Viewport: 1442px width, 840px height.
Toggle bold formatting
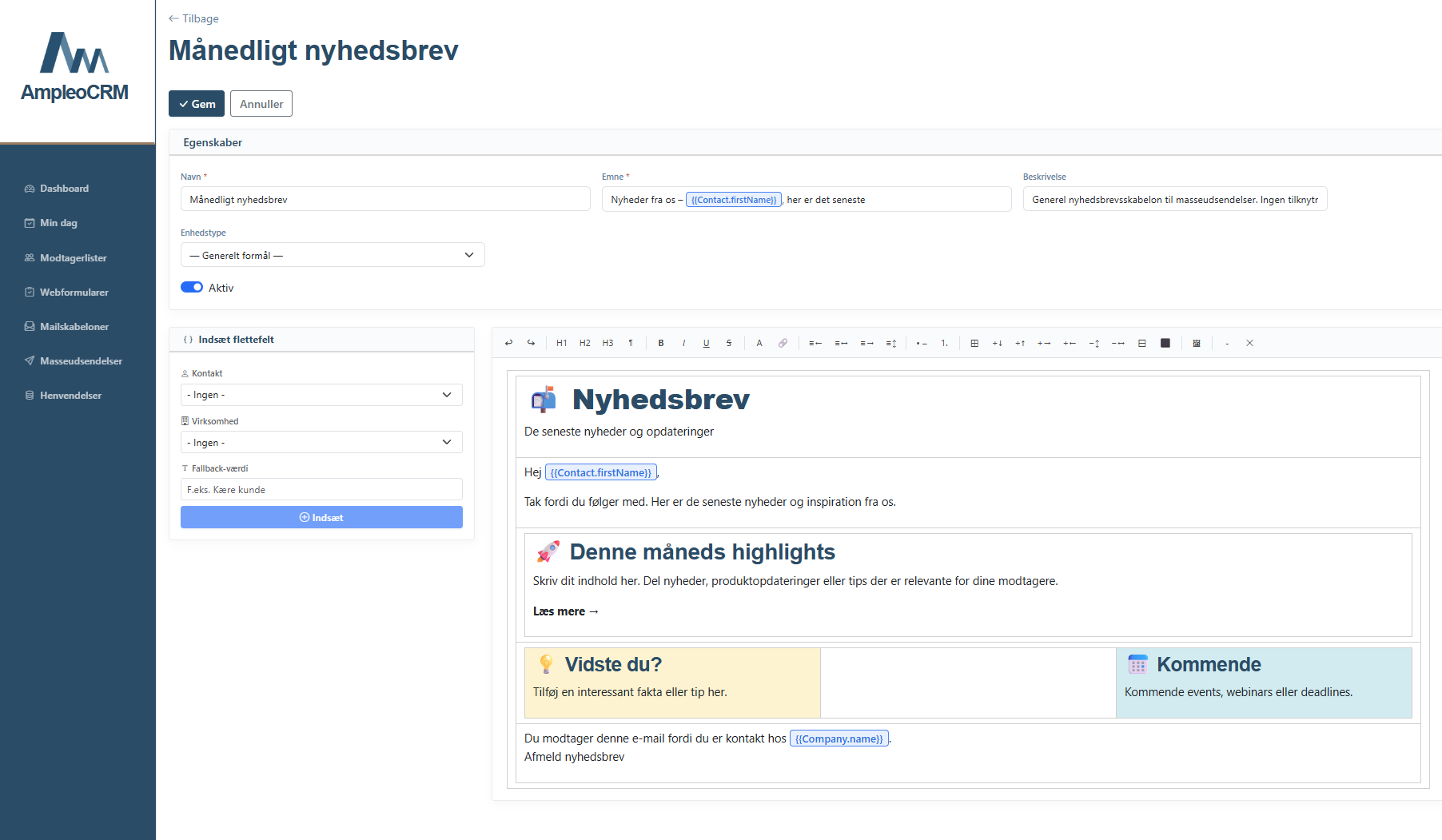click(x=661, y=343)
